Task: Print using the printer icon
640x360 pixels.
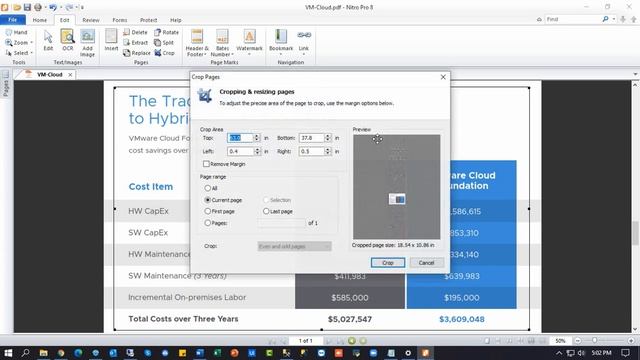Action: [x=38, y=7]
